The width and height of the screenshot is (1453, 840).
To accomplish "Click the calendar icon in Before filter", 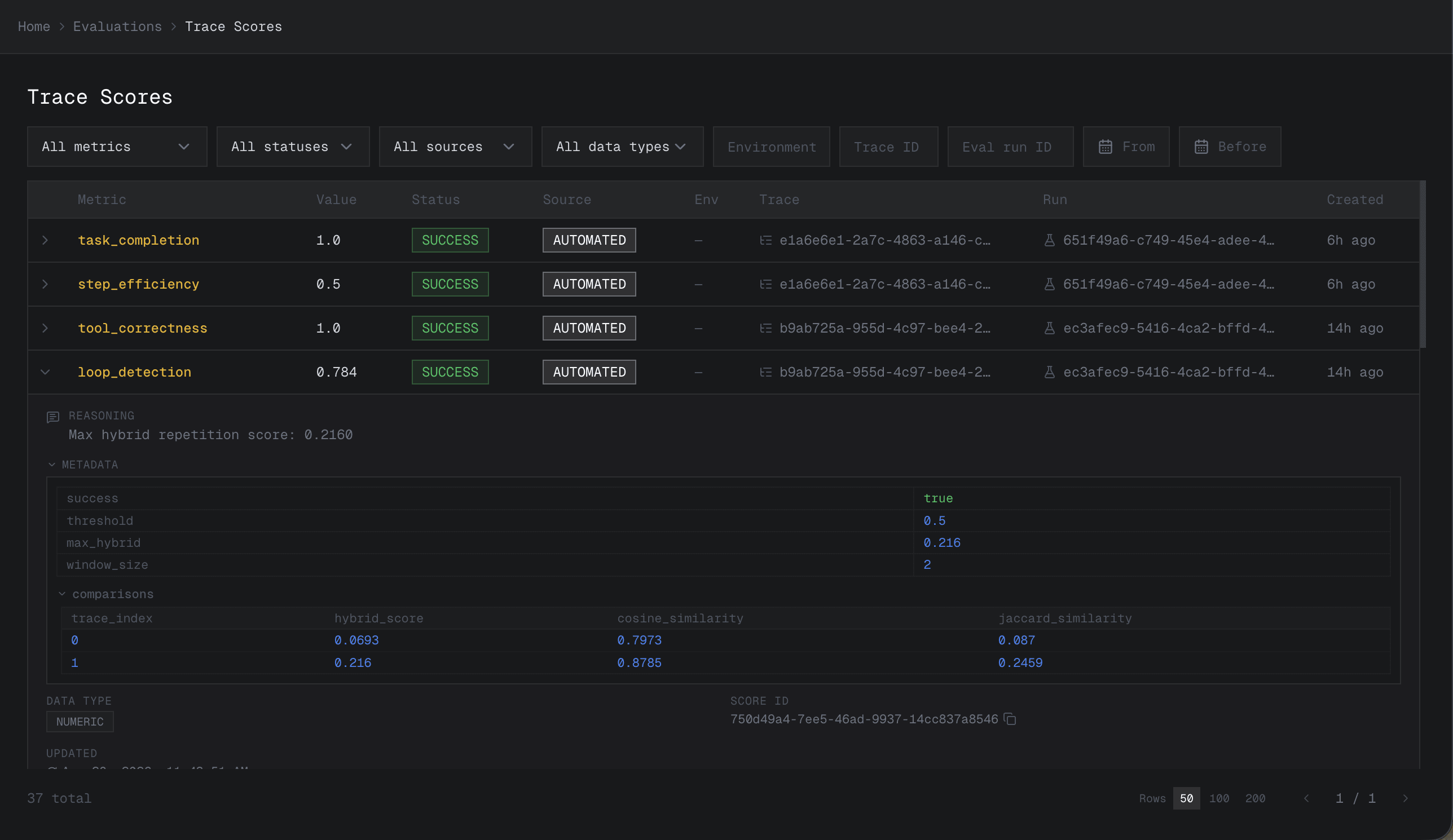I will pyautogui.click(x=1201, y=147).
